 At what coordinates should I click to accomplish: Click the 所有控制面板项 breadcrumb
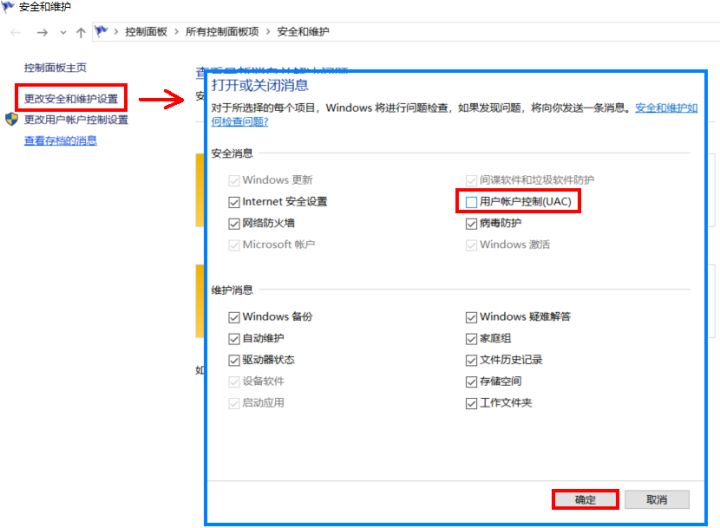pos(222,32)
